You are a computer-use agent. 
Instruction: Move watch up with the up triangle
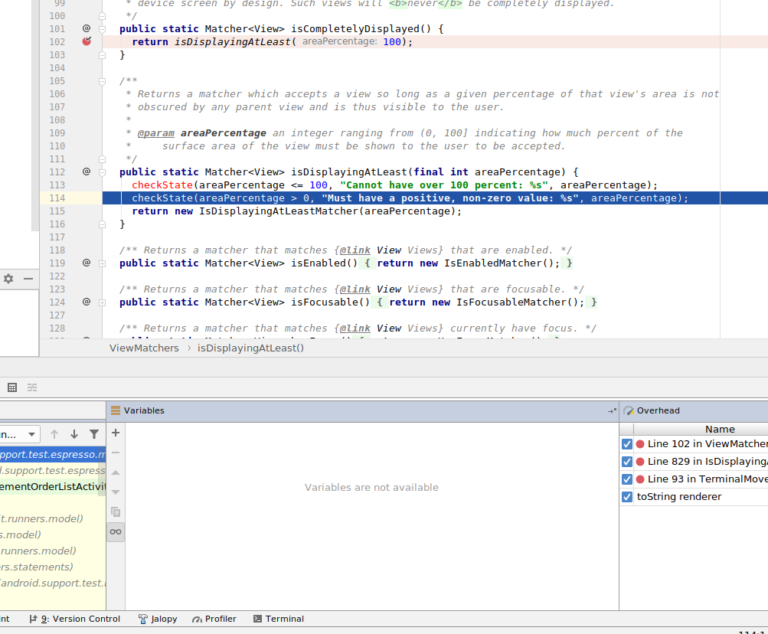(116, 472)
